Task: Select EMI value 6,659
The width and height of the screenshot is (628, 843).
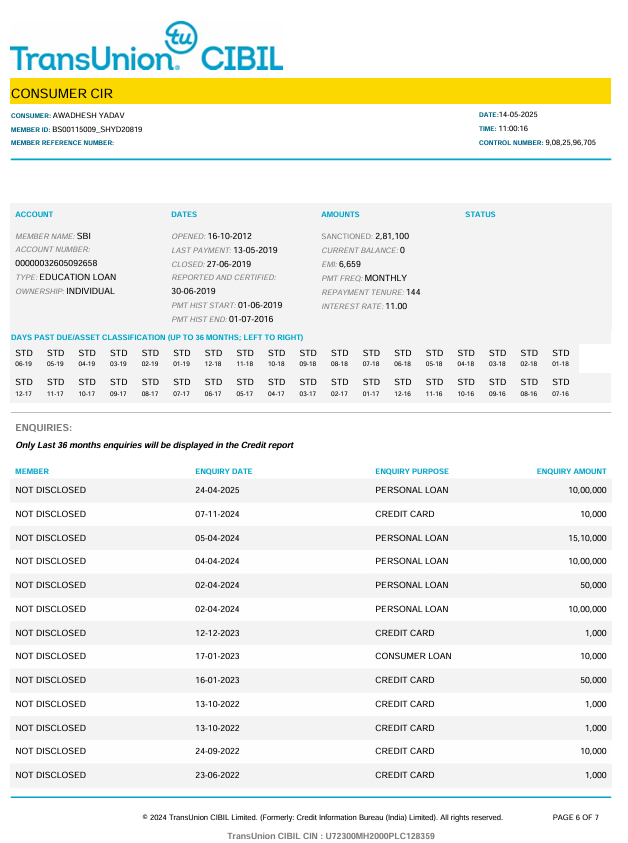Action: click(349, 264)
